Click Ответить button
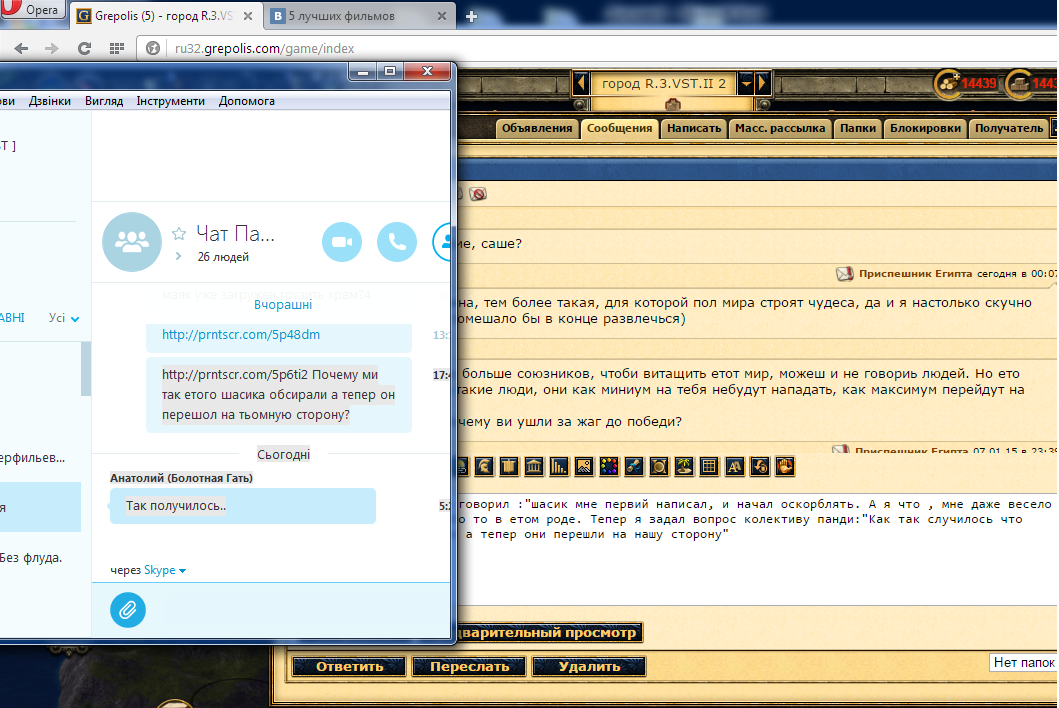Viewport: 1059px width, 708px height. [x=349, y=667]
